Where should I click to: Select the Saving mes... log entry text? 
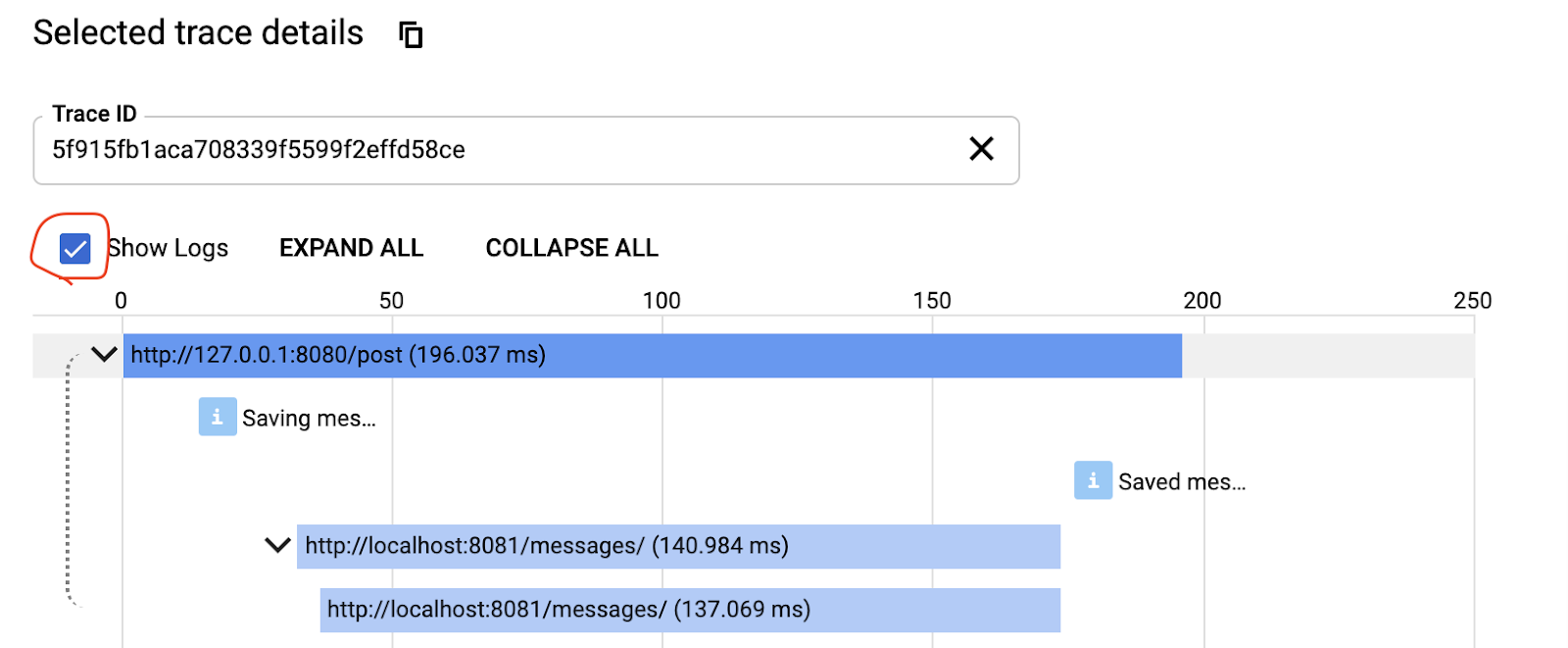(x=309, y=419)
